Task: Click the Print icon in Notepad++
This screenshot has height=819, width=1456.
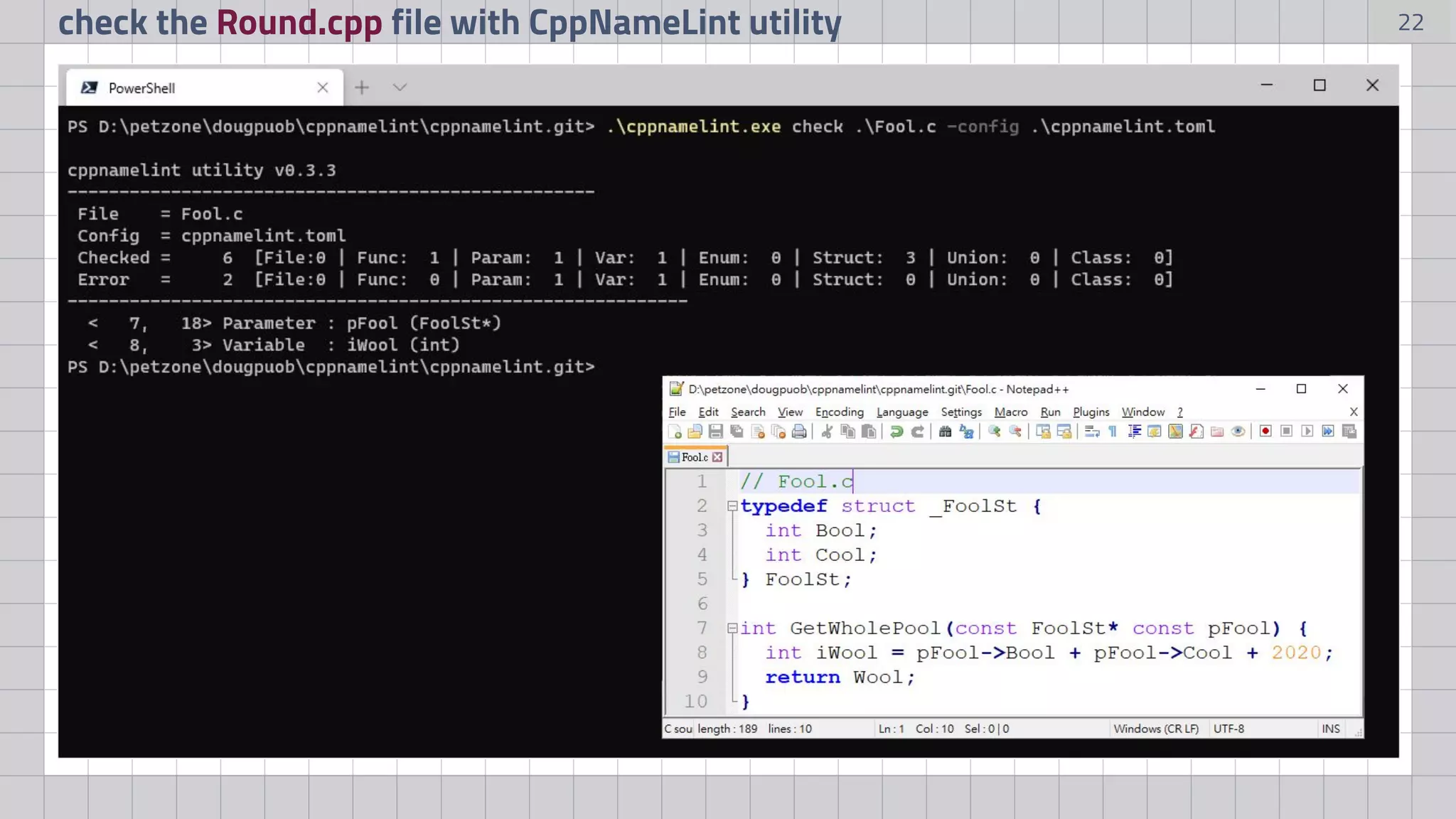Action: (799, 432)
